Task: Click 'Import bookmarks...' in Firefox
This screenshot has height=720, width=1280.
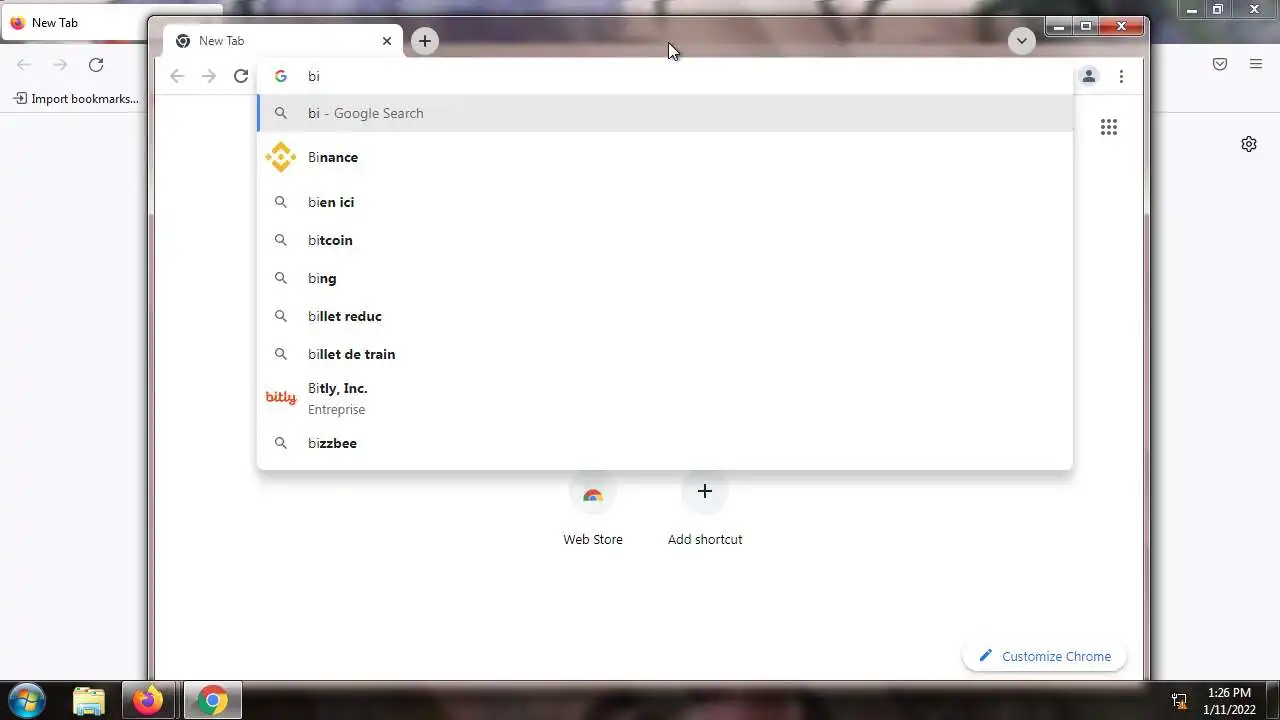Action: tap(76, 99)
